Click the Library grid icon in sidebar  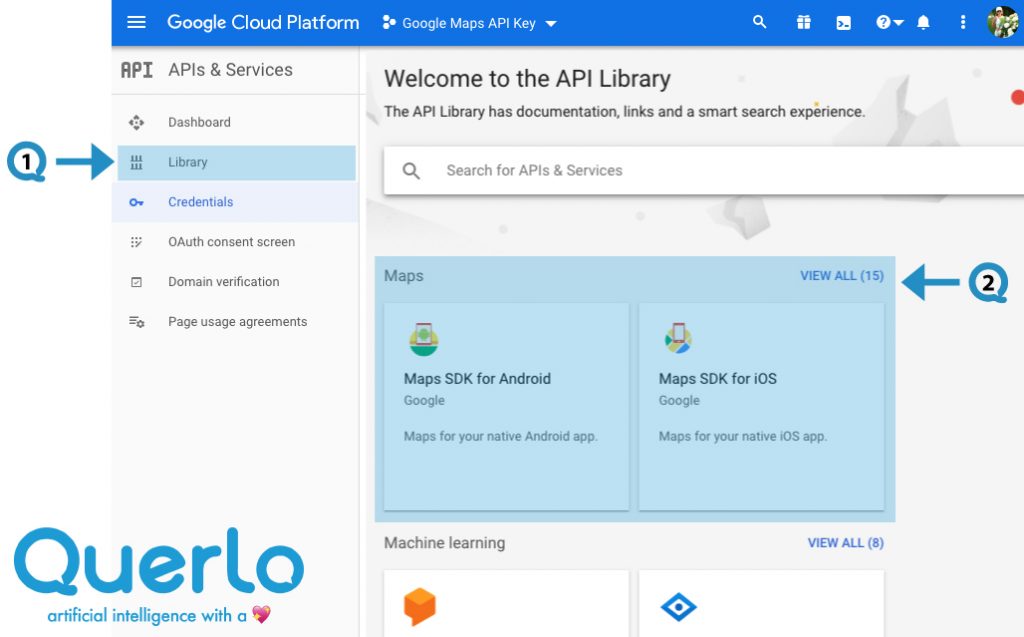click(136, 162)
